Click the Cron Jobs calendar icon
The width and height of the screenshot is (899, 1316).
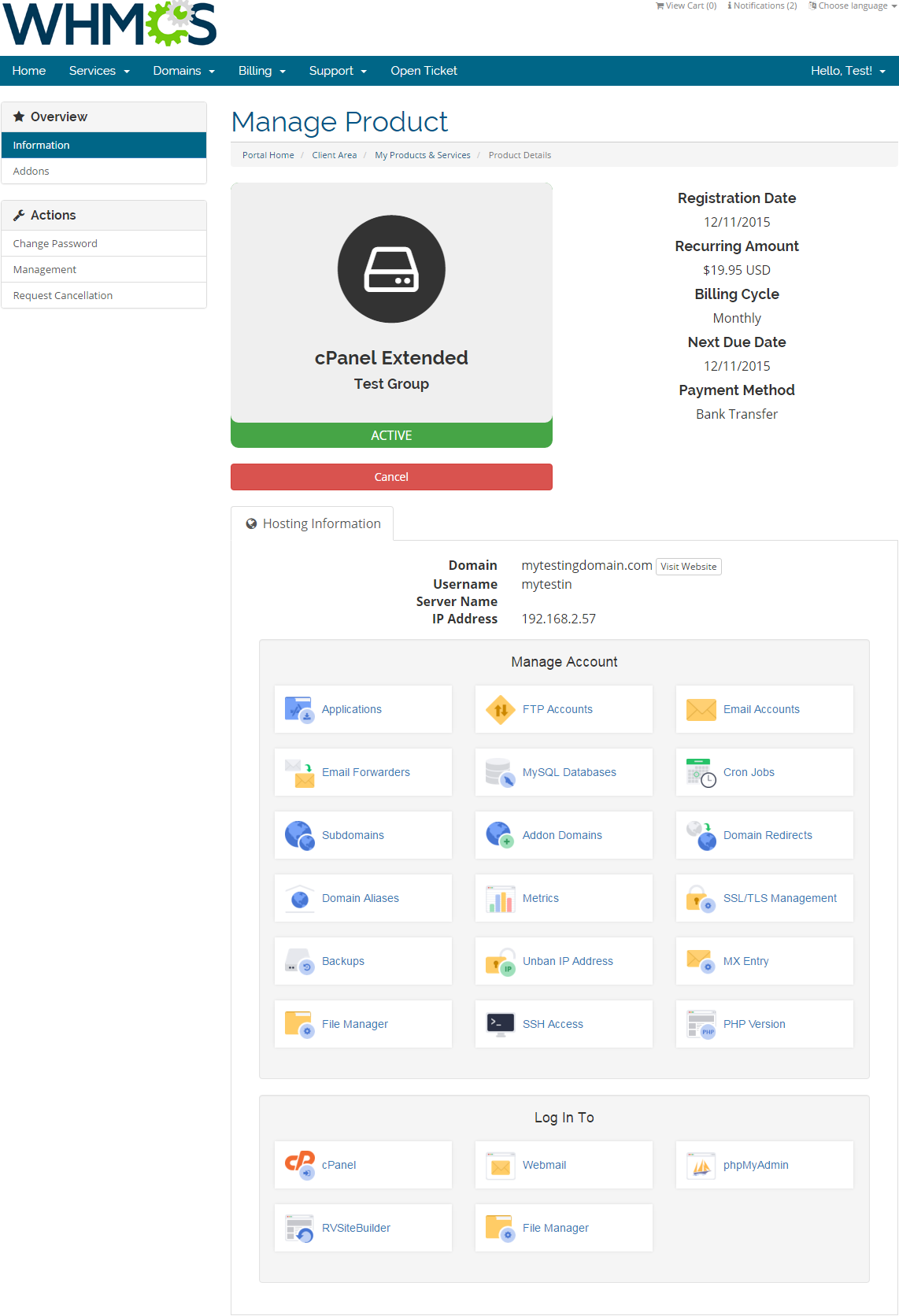click(701, 773)
